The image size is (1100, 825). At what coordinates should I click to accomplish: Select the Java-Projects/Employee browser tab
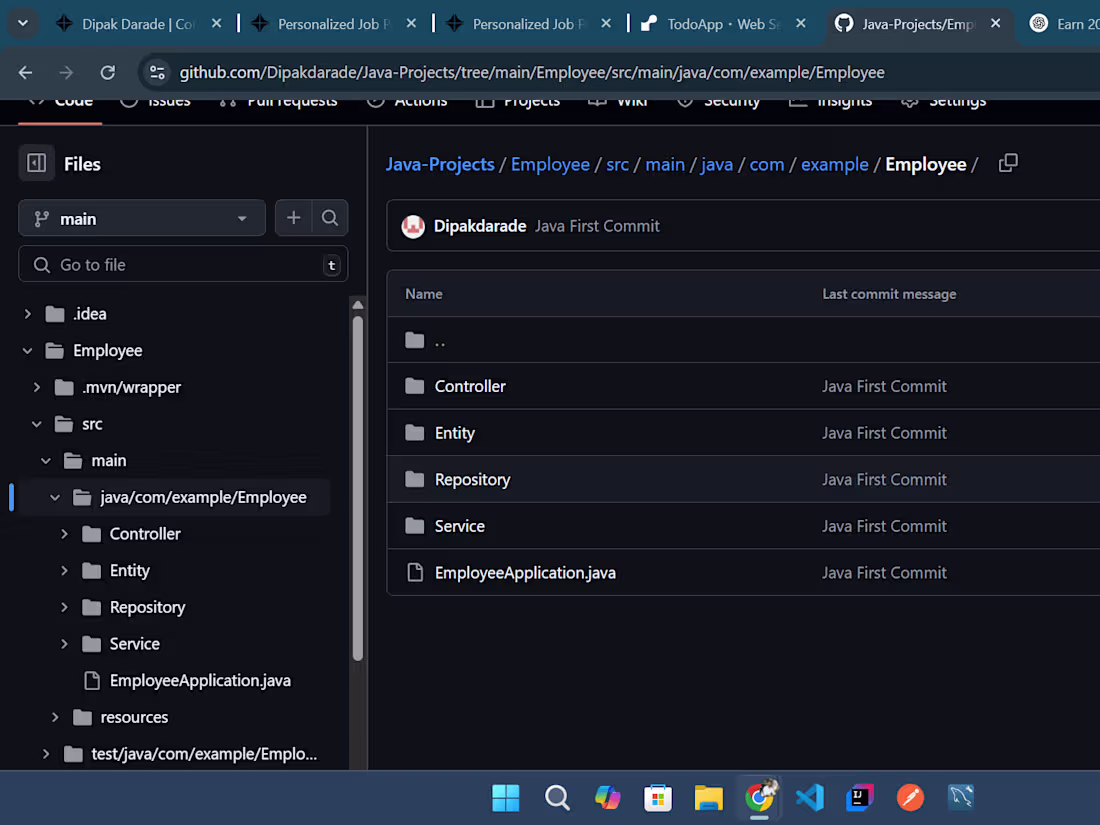[918, 23]
